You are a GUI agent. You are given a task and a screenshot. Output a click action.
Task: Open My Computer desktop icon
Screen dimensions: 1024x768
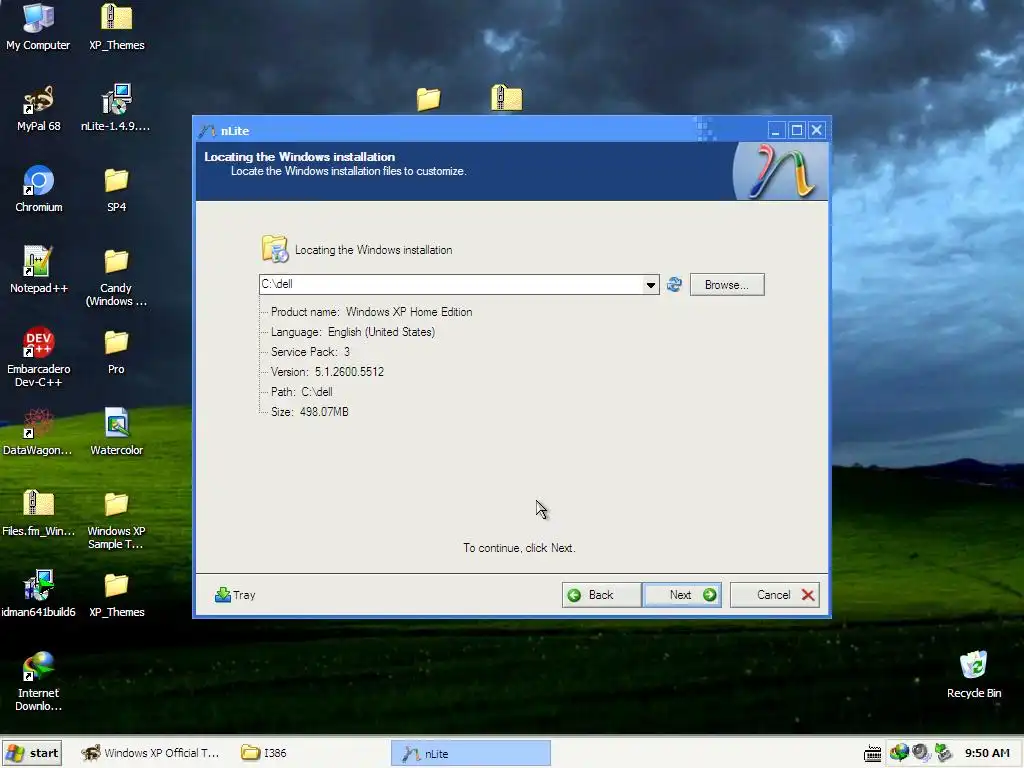tap(38, 27)
